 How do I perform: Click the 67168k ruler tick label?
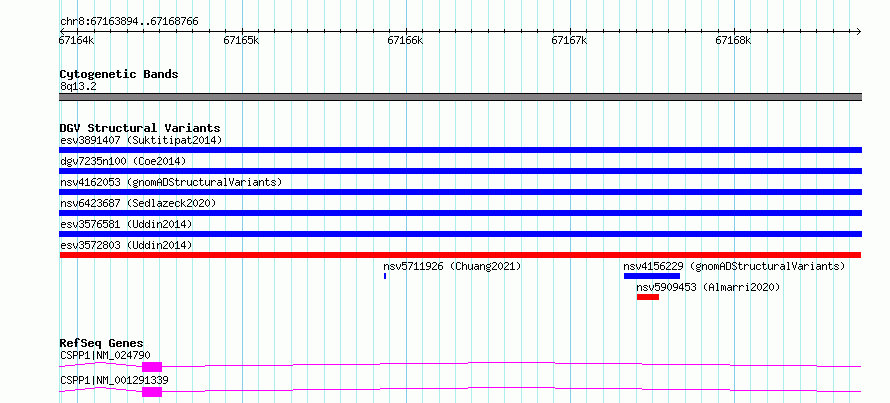pyautogui.click(x=733, y=40)
